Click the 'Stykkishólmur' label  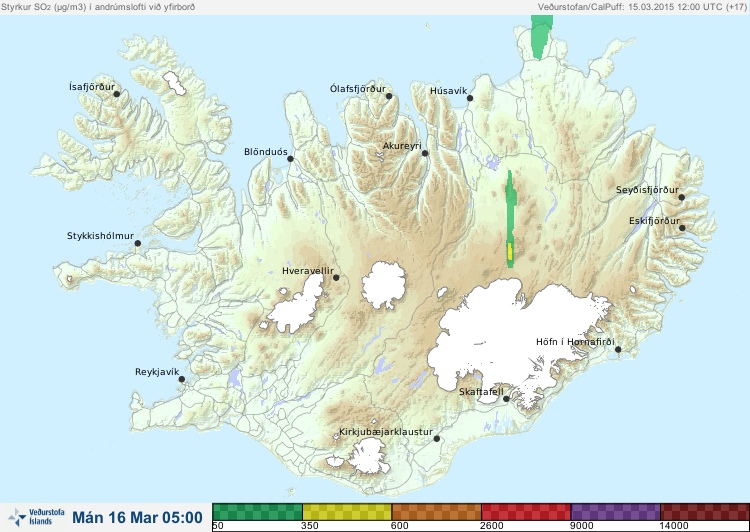point(100,236)
